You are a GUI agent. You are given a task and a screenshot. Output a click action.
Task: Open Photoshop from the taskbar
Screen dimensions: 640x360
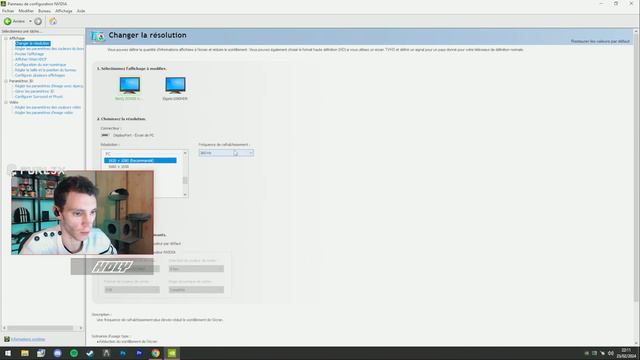click(x=123, y=353)
